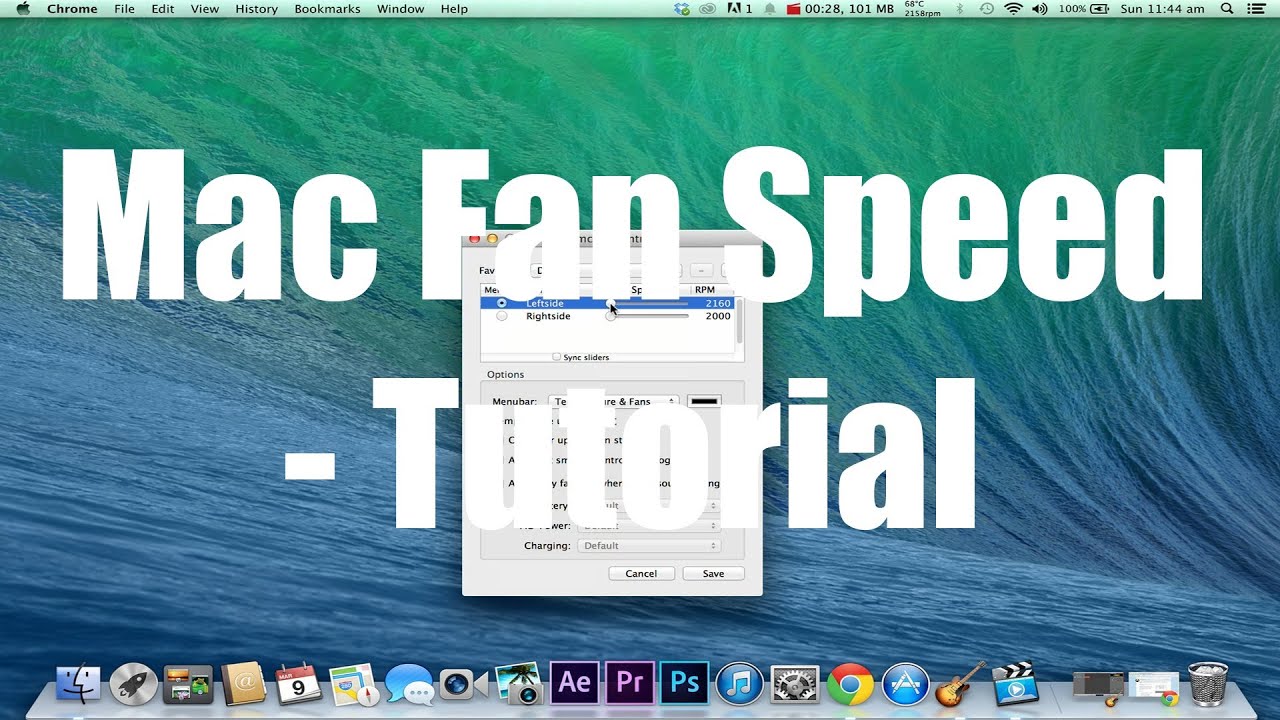
Task: Open the File menu
Action: coord(124,9)
